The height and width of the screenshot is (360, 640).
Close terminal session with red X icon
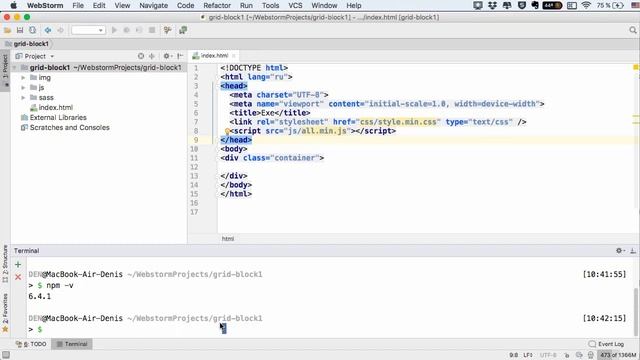pyautogui.click(x=18, y=277)
